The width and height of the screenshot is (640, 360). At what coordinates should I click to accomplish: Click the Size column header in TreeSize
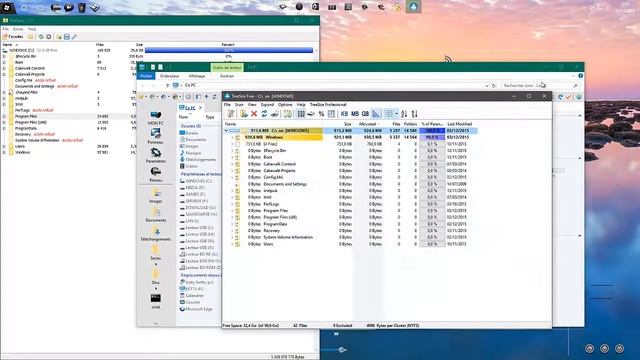point(347,124)
